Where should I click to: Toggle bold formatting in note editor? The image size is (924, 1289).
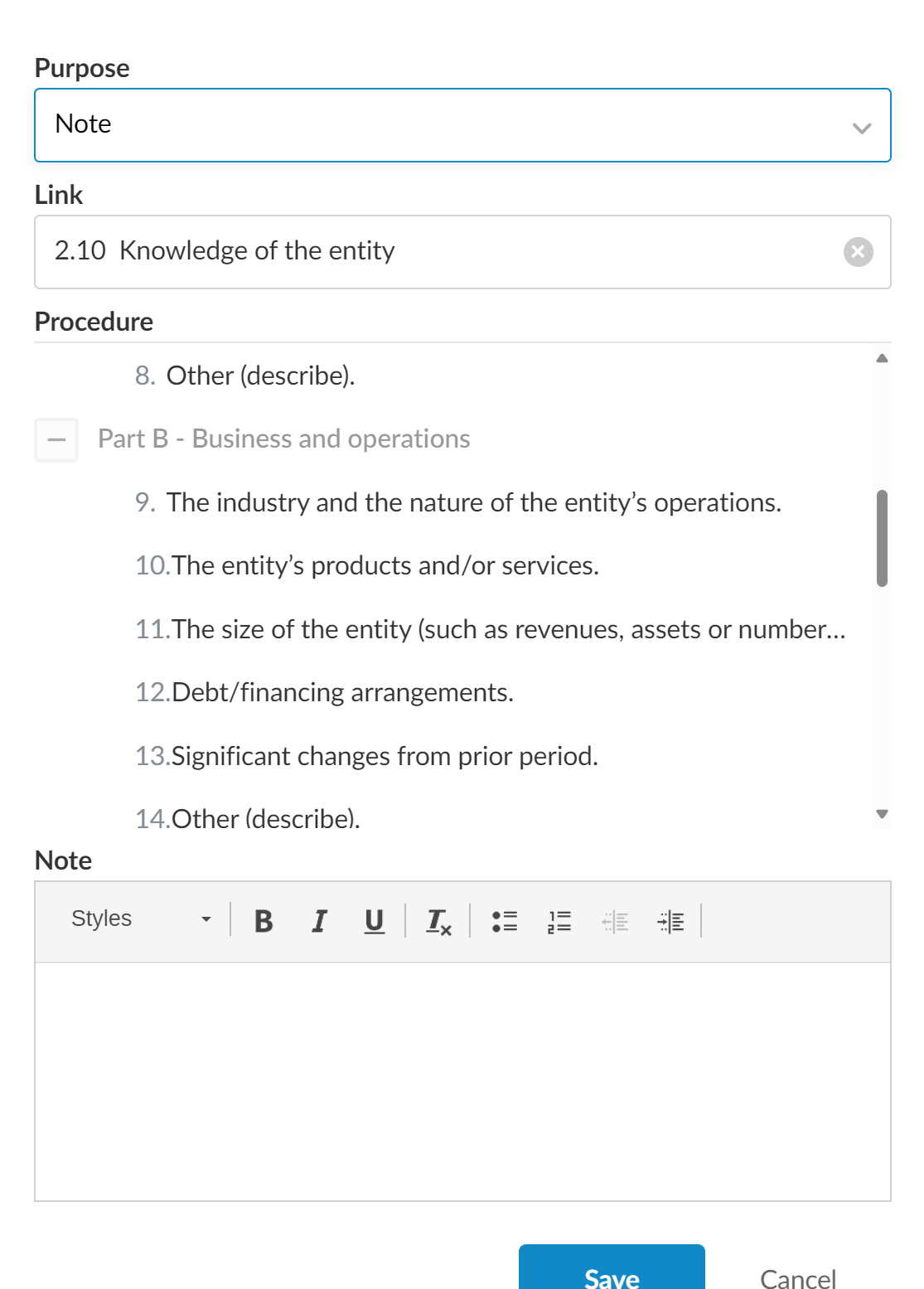click(264, 921)
